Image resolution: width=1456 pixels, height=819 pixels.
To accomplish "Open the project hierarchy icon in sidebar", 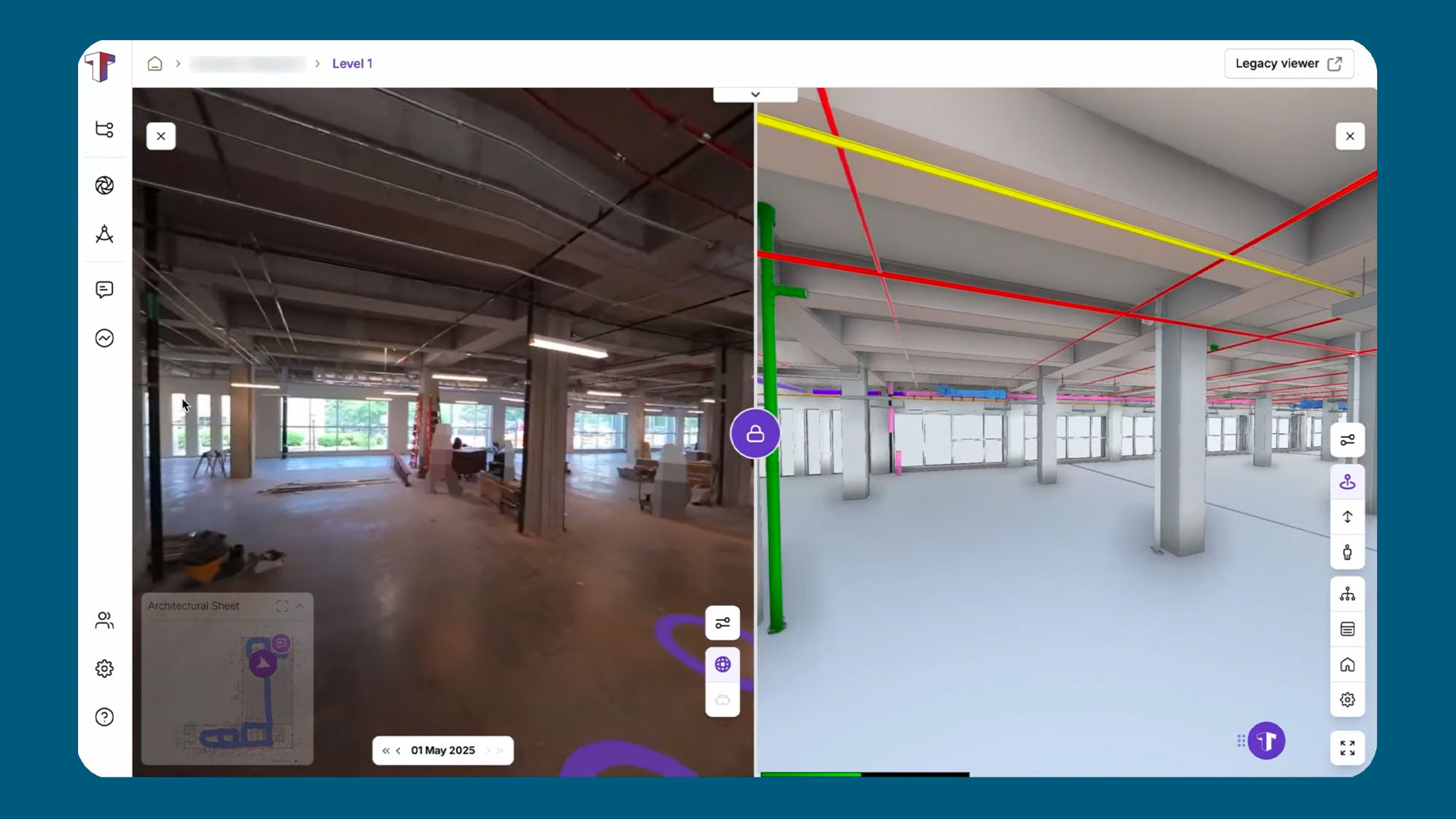I will click(105, 129).
